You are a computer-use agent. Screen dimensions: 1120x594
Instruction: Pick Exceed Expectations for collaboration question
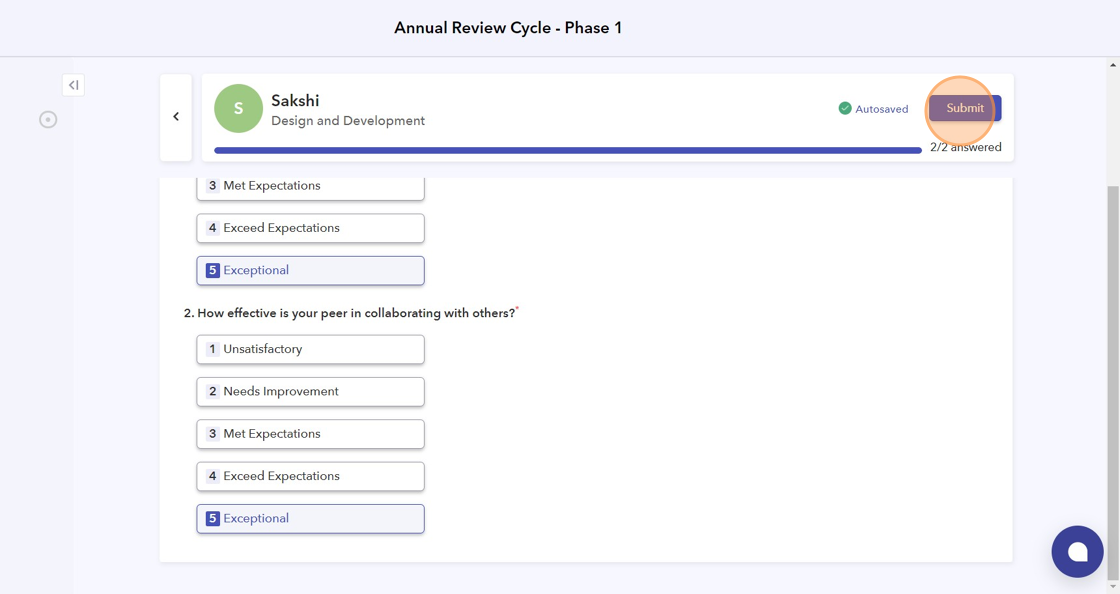310,476
